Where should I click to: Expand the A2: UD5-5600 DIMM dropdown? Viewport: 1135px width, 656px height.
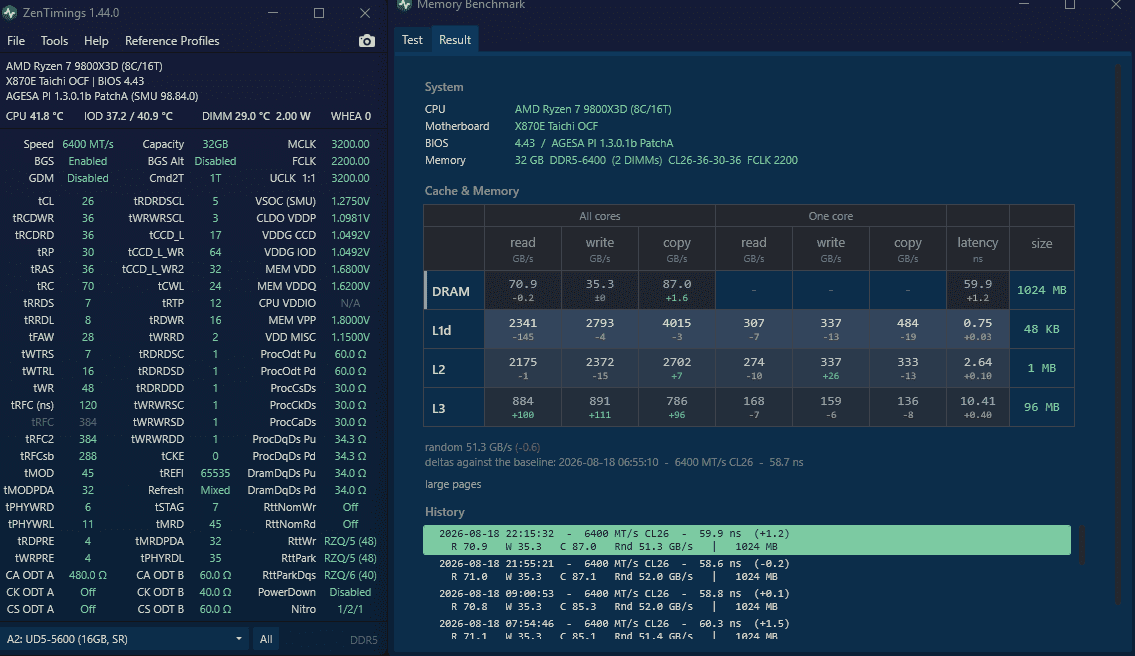point(125,639)
